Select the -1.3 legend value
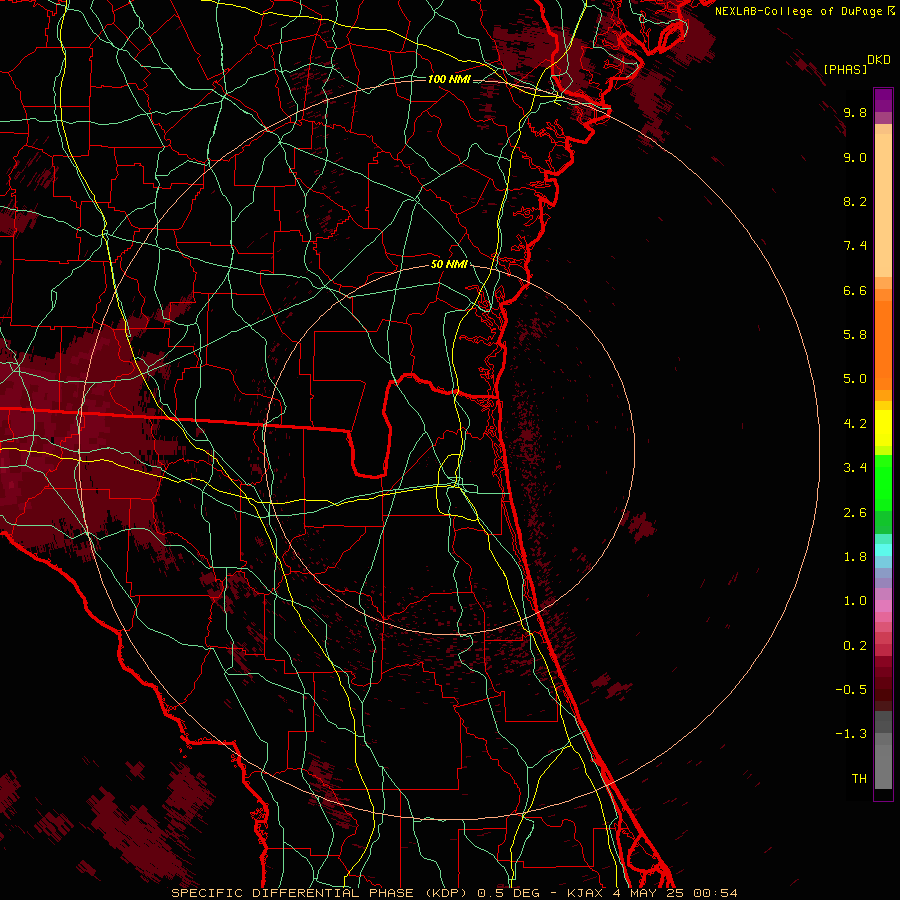This screenshot has width=900, height=900. (x=851, y=735)
